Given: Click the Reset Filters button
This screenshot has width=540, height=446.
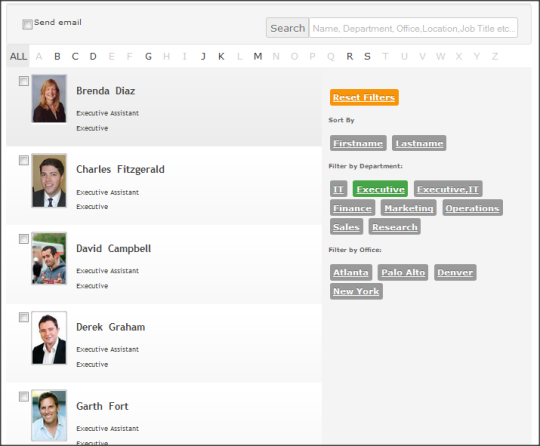Looking at the screenshot, I should (364, 97).
